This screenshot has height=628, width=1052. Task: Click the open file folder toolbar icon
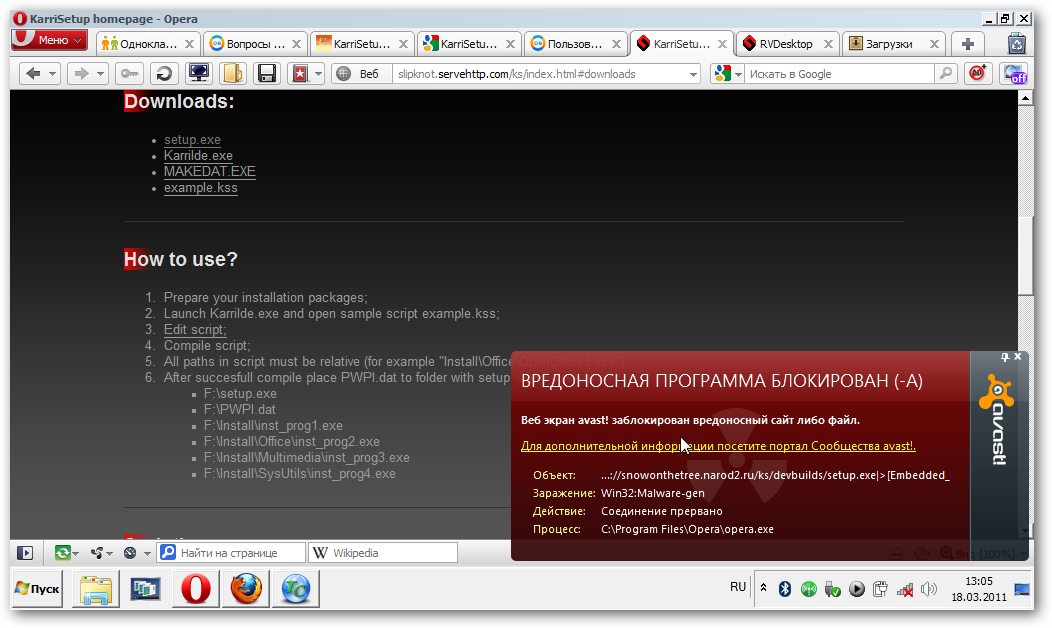click(233, 73)
